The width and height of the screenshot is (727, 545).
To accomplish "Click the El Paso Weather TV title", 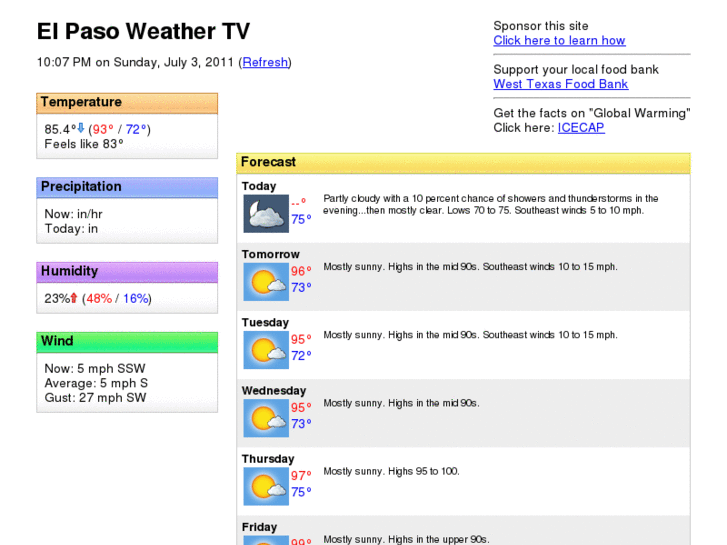I will 143,32.
